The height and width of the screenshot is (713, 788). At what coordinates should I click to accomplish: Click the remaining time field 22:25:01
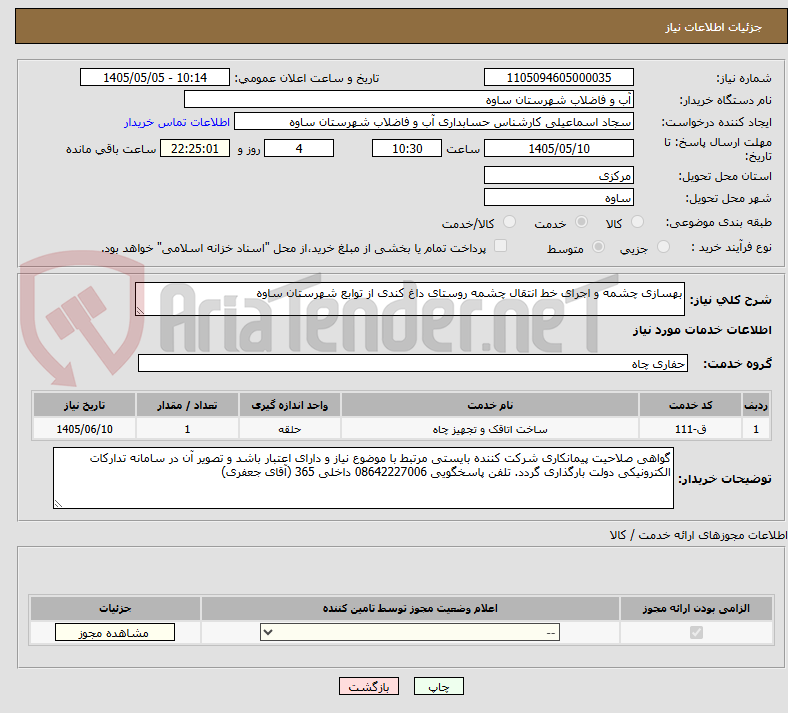(195, 148)
